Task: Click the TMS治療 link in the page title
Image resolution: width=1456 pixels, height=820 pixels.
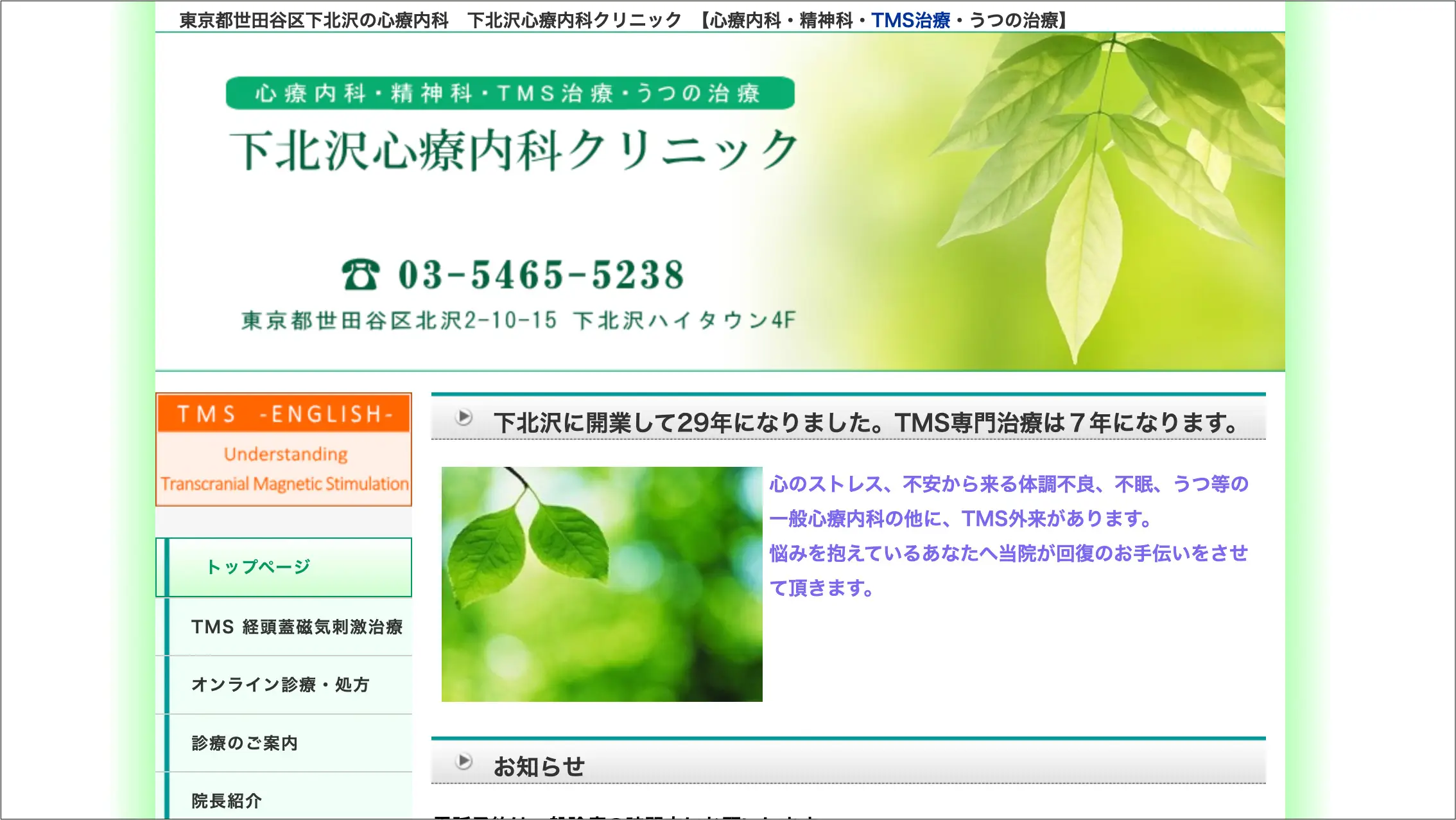Action: pos(911,19)
